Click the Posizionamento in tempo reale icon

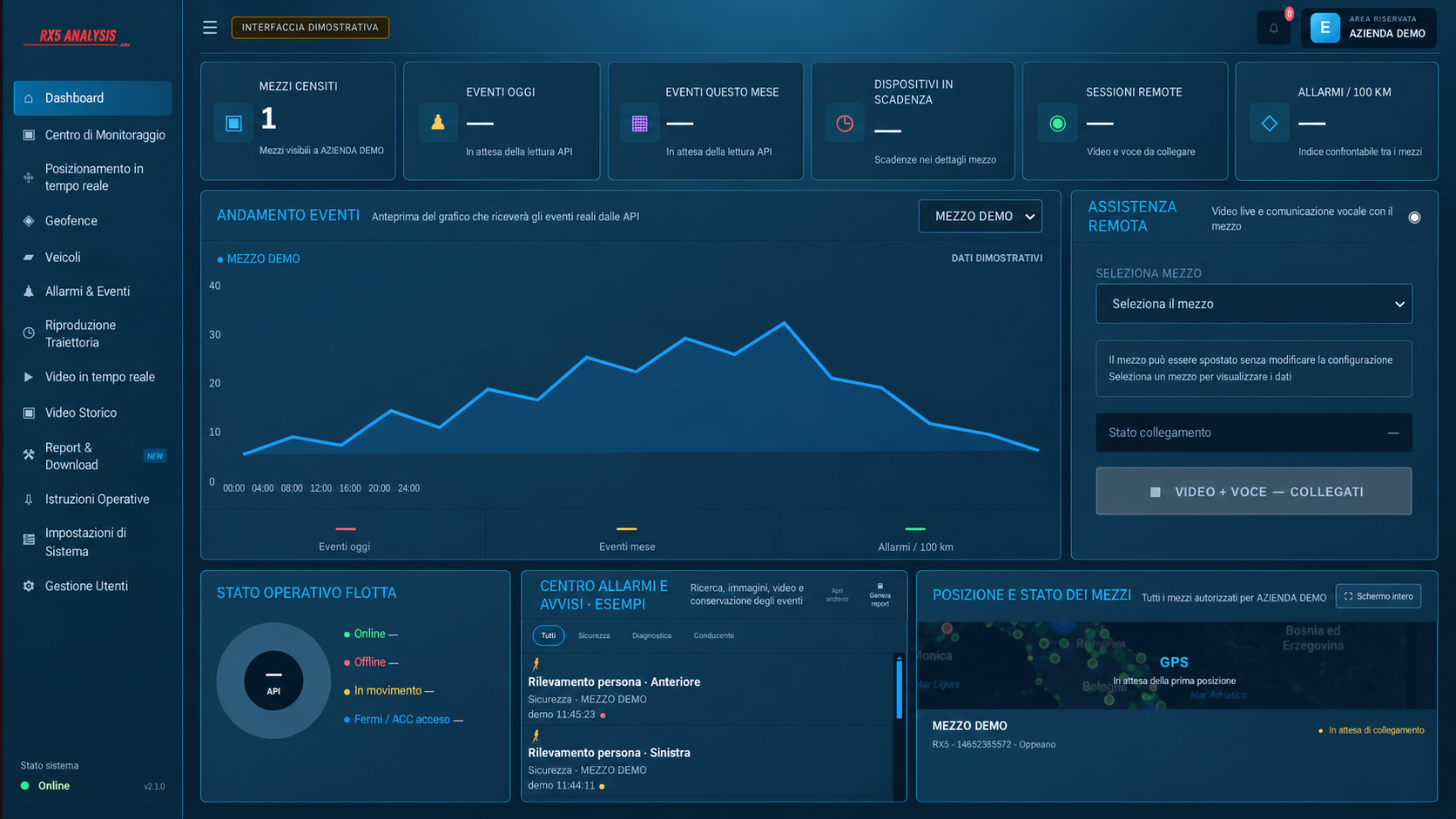click(x=29, y=178)
